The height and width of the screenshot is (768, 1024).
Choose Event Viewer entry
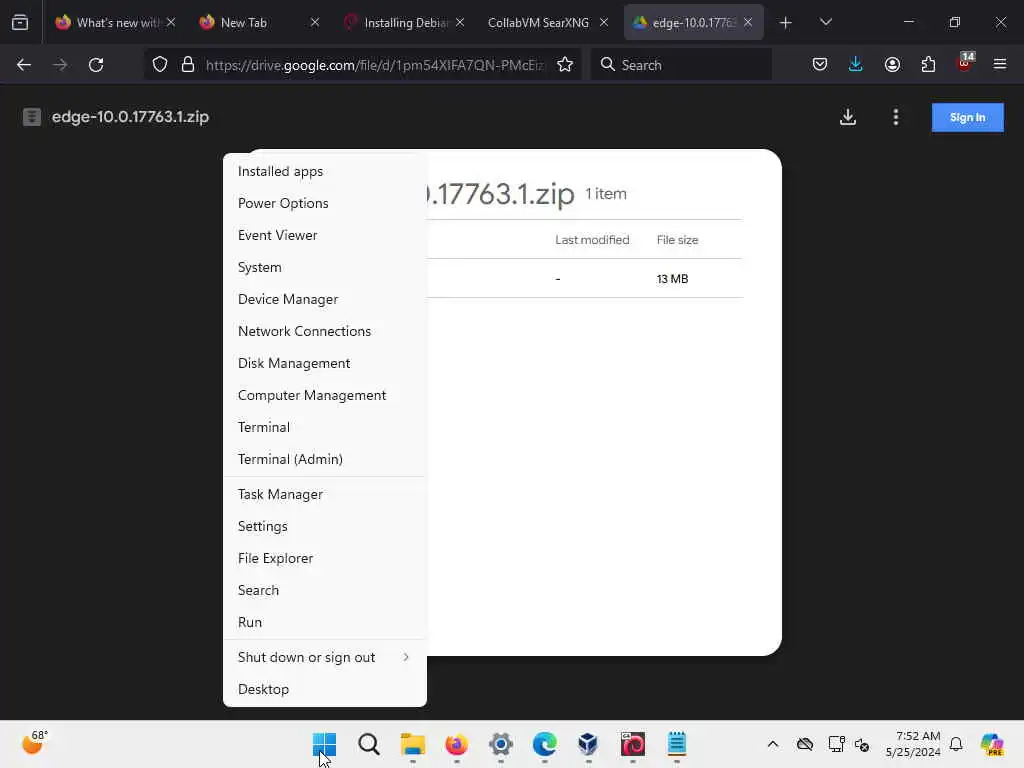[x=325, y=235]
